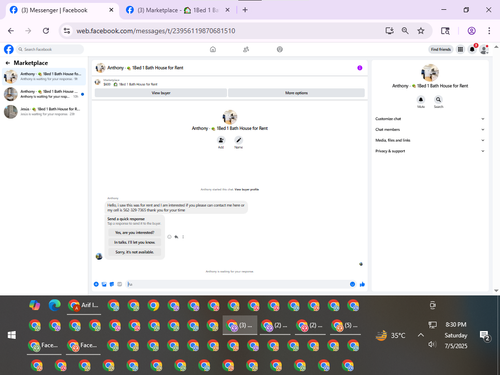This screenshot has height=375, width=500.
Task: Click the address bar URL
Action: tap(156, 31)
